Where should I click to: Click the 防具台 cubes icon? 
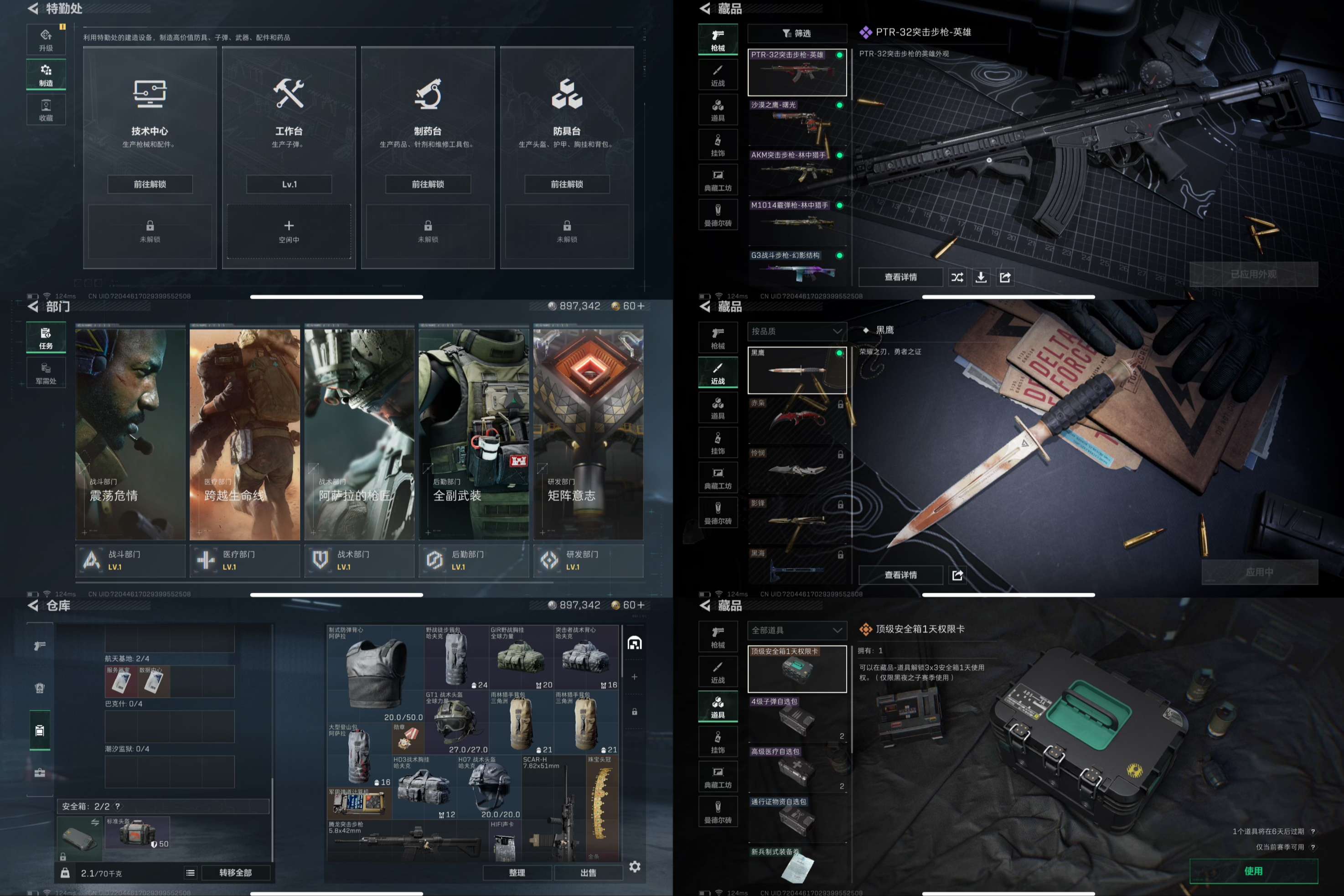(x=567, y=94)
